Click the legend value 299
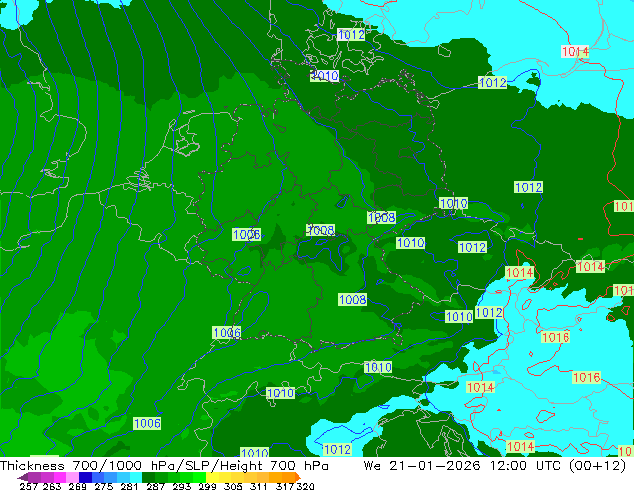Image resolution: width=634 pixels, height=490 pixels. 207,486
